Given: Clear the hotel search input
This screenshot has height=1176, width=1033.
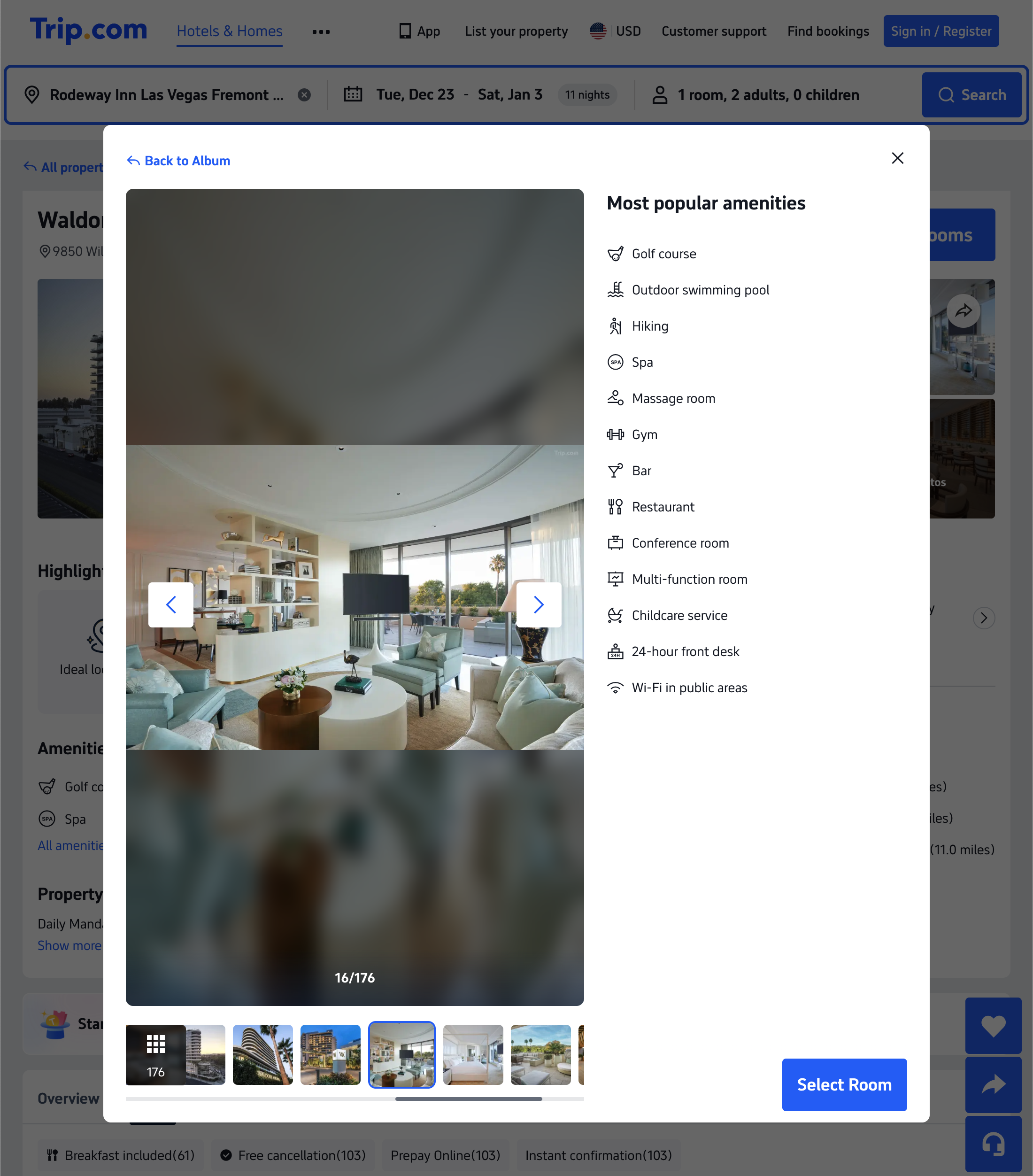Looking at the screenshot, I should tap(304, 94).
